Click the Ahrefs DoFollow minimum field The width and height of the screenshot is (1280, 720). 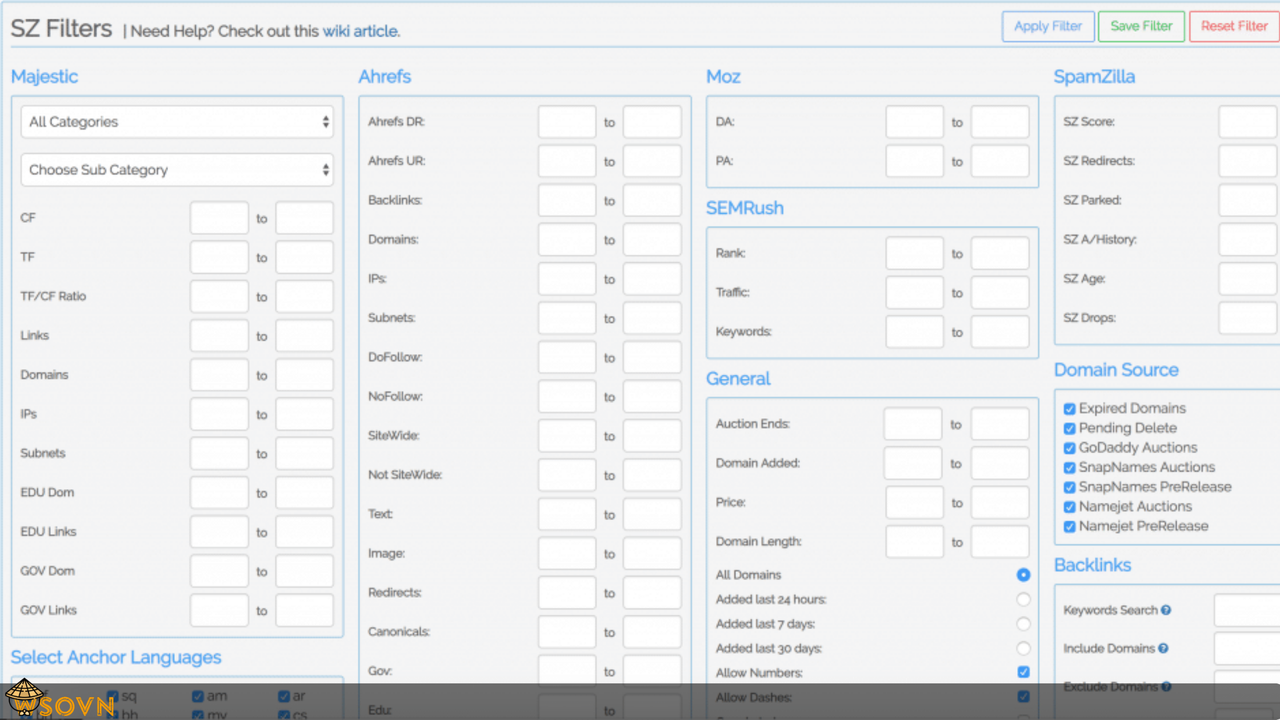567,357
